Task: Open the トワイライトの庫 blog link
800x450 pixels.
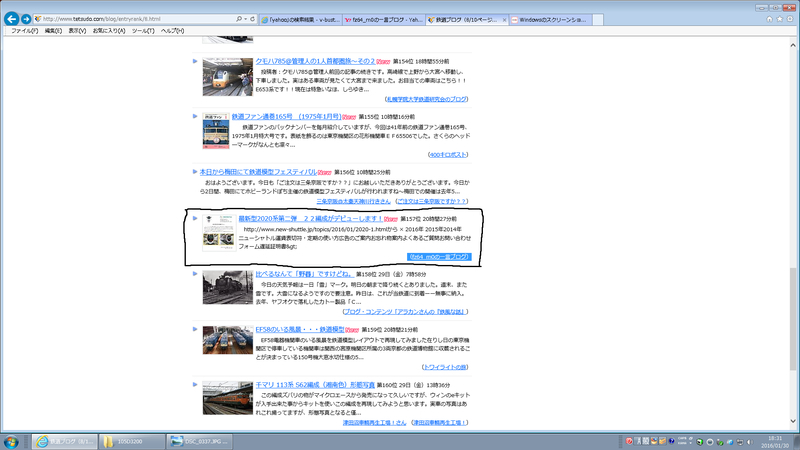Action: click(x=444, y=367)
